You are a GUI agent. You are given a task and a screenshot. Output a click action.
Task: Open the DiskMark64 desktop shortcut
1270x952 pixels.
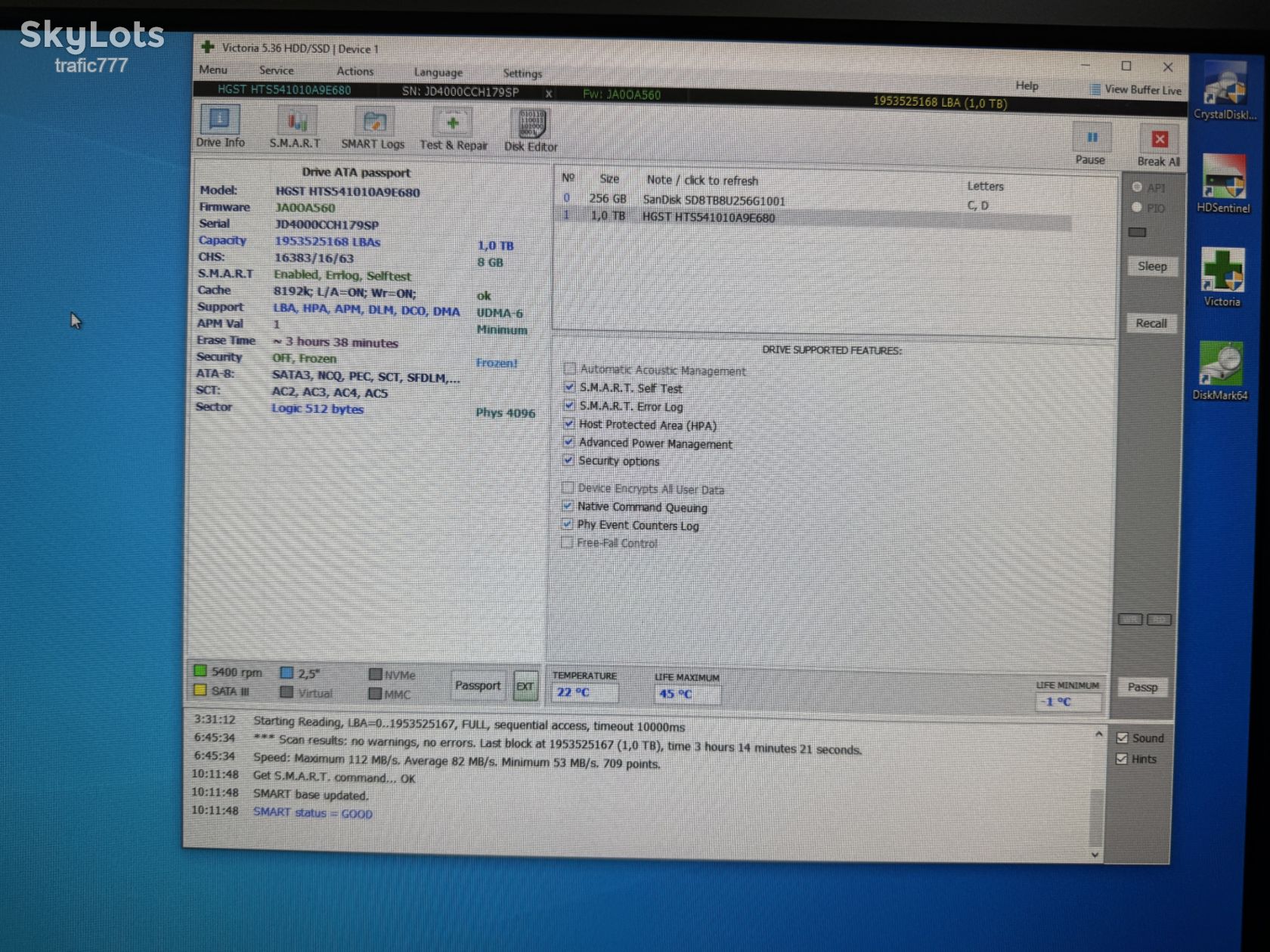pyautogui.click(x=1220, y=370)
